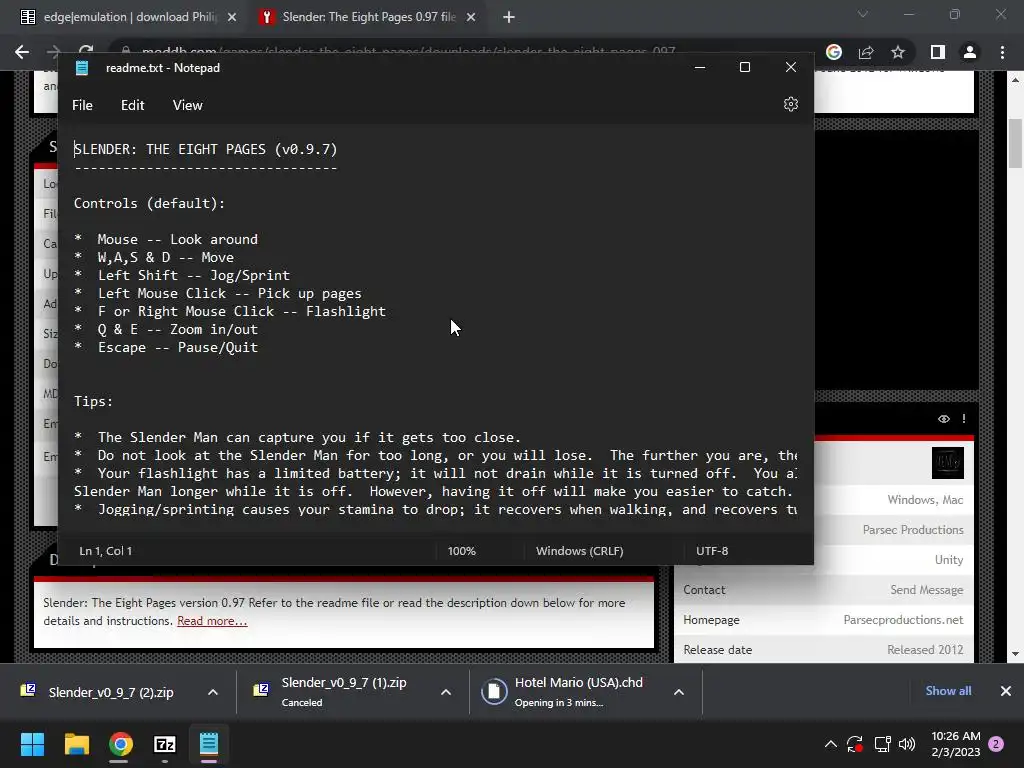This screenshot has height=768, width=1024.
Task: Open File Explorer from taskbar
Action: coord(76,744)
